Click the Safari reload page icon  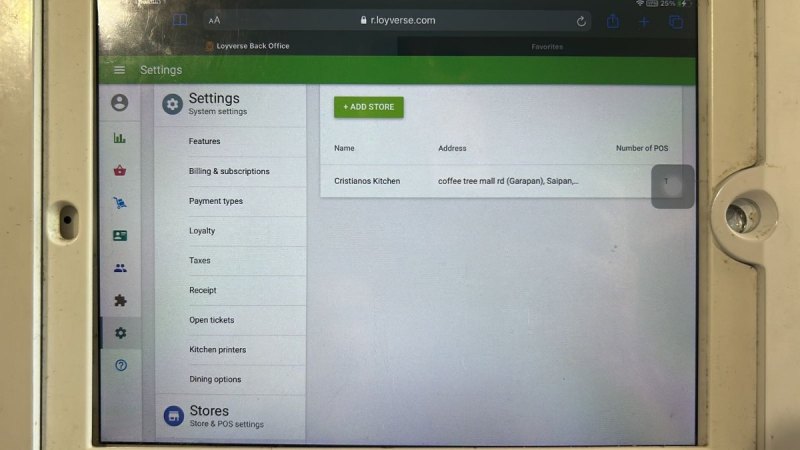(581, 21)
